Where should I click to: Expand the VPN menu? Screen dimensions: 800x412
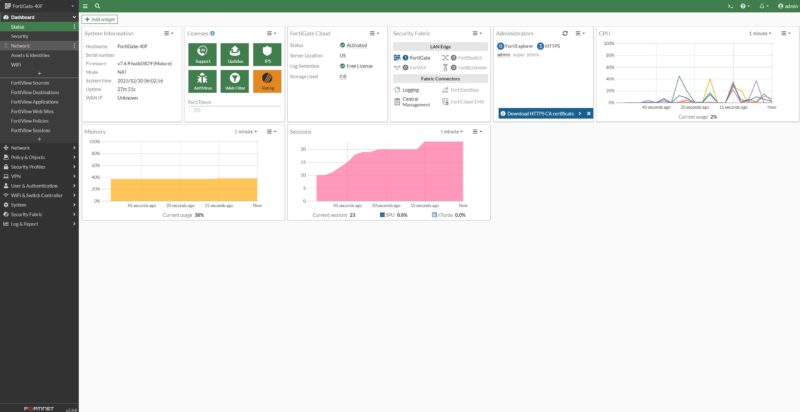[39, 176]
